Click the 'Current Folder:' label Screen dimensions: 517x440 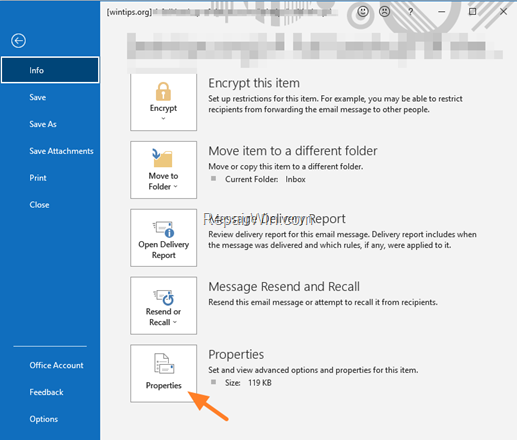[252, 179]
